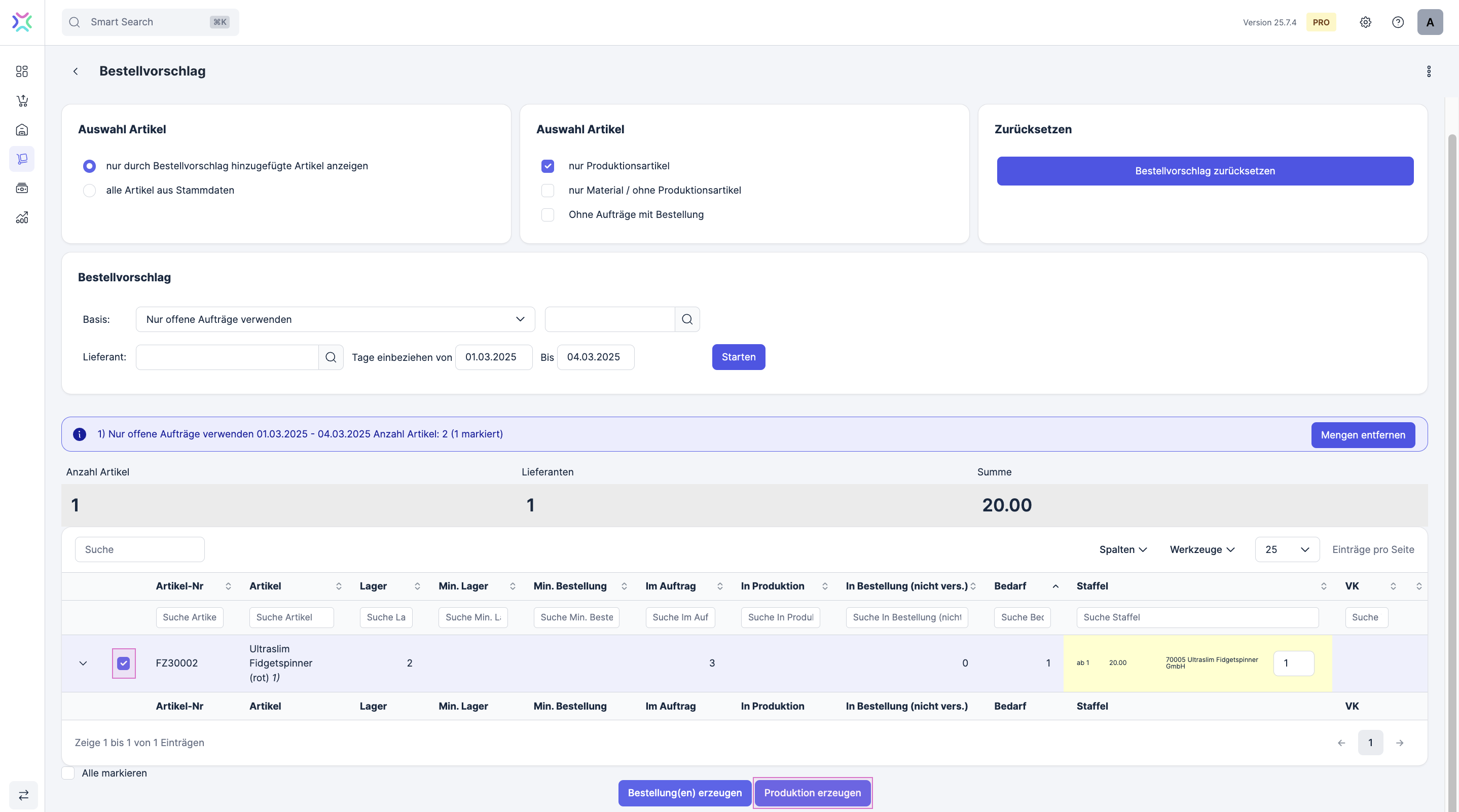Click the settings gear icon

(x=1366, y=22)
